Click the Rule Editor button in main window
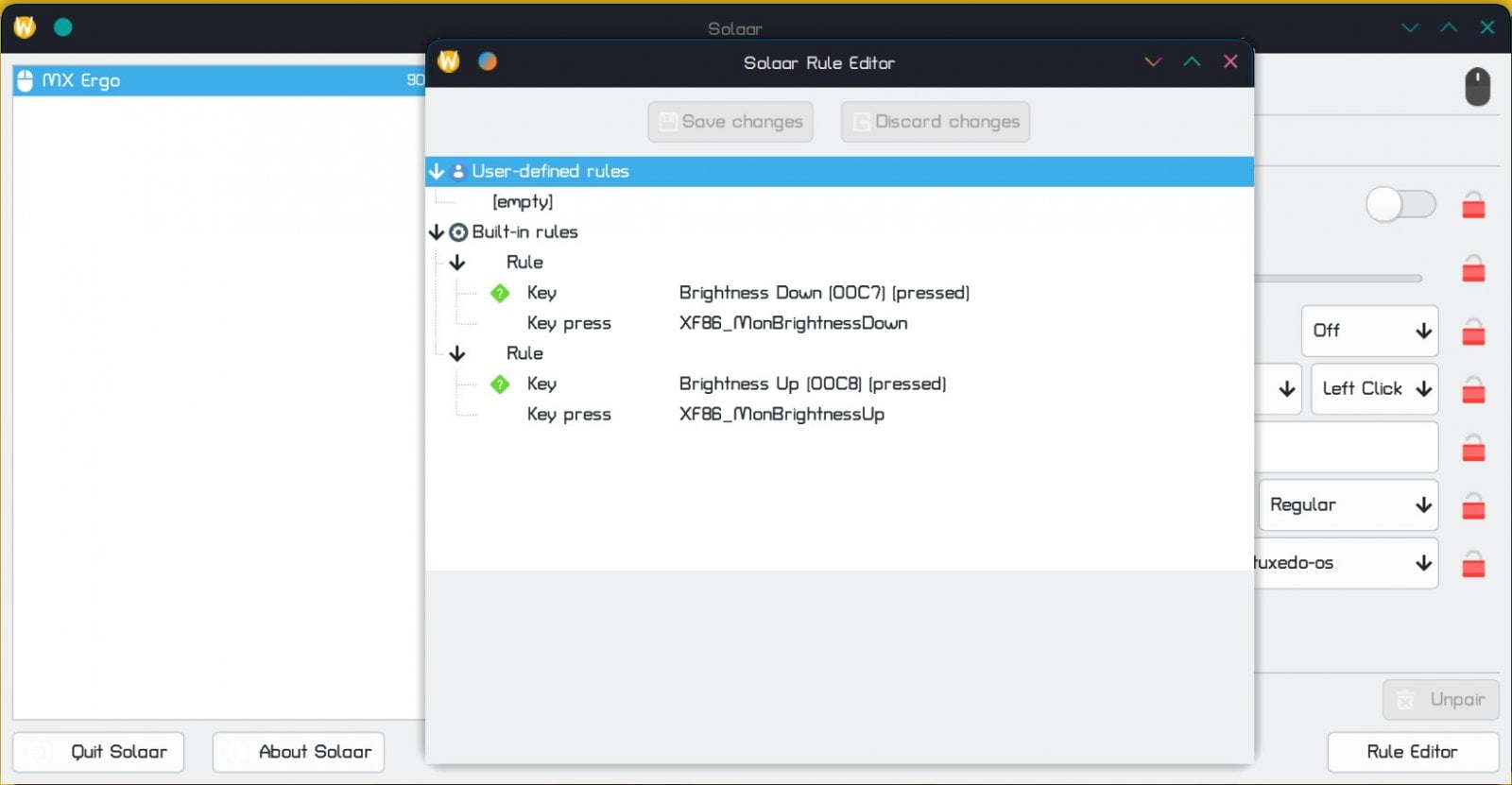Screen dimensions: 1512x785 click(1413, 752)
